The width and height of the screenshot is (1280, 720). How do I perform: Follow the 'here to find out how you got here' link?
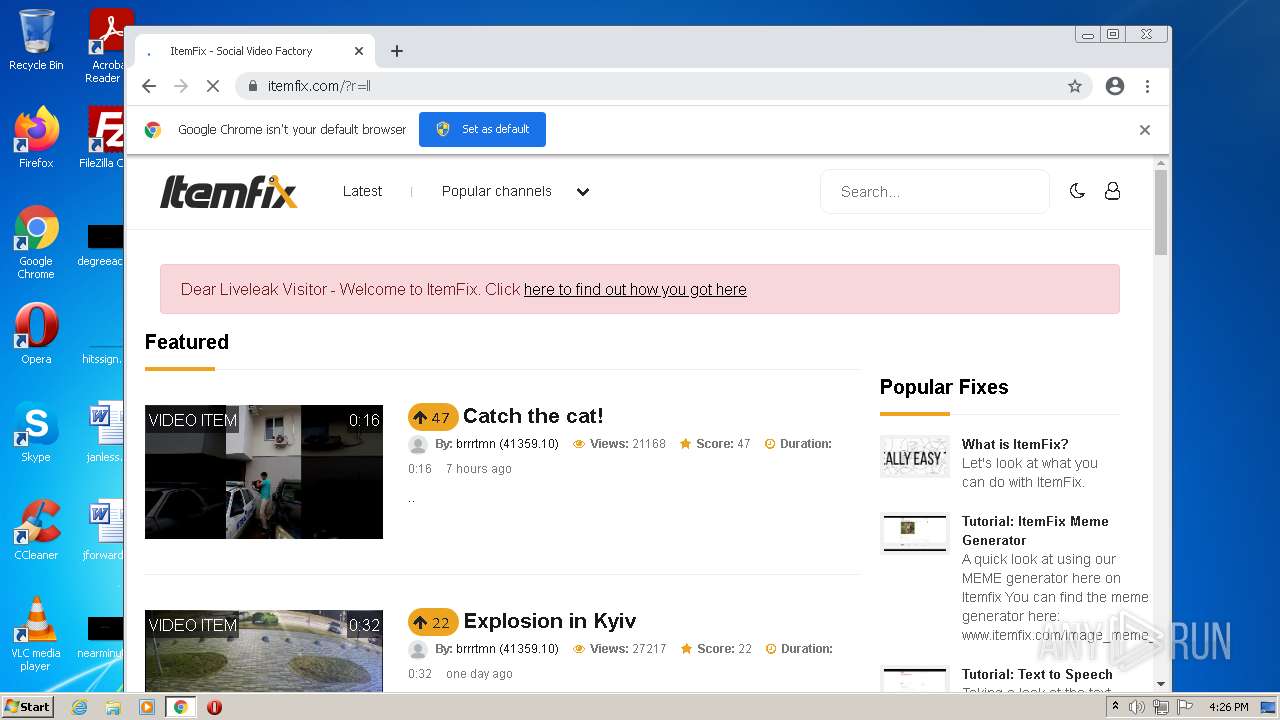point(635,289)
